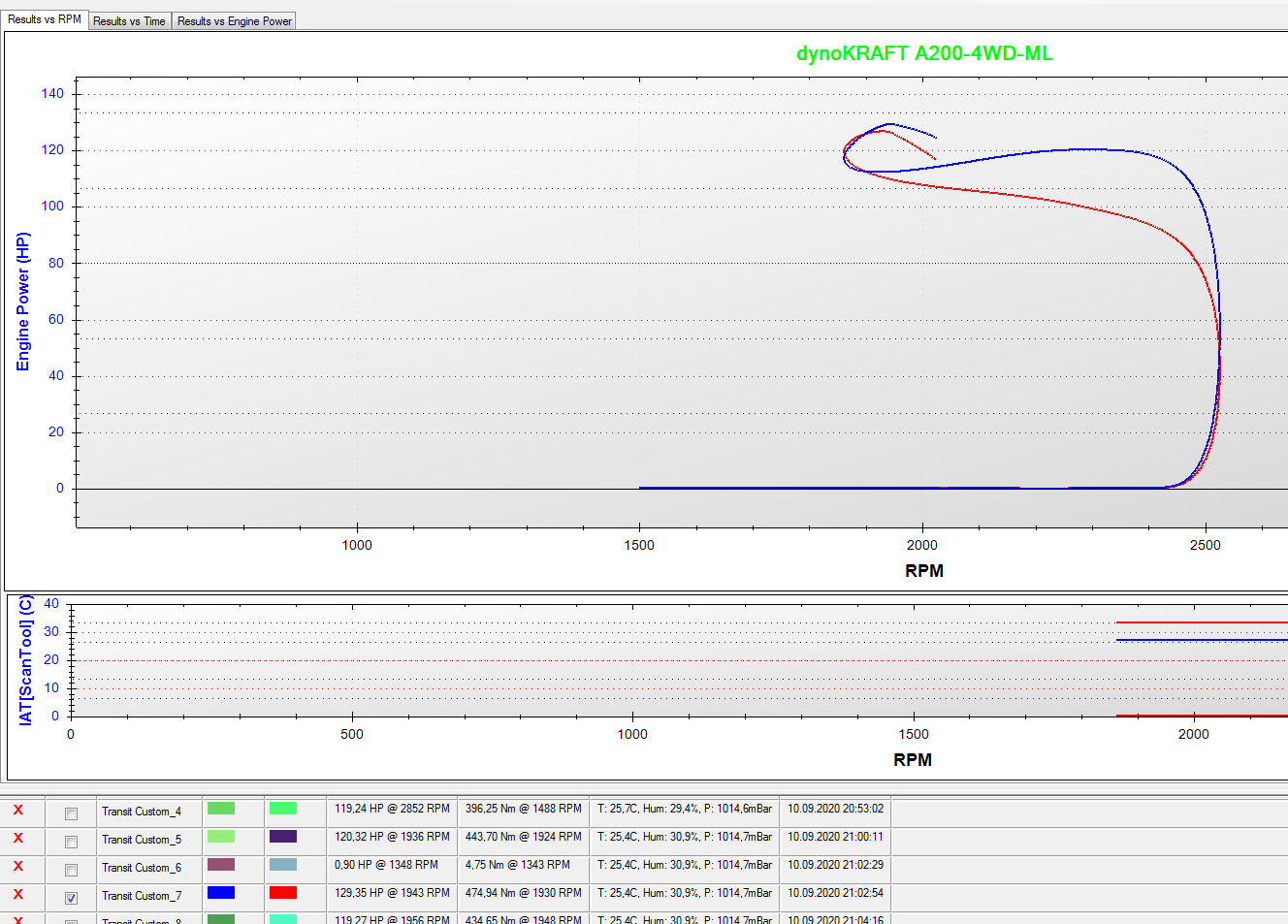Click the medium green swatch of Transit Custom_4
This screenshot has width=1288, height=924.
221,809
